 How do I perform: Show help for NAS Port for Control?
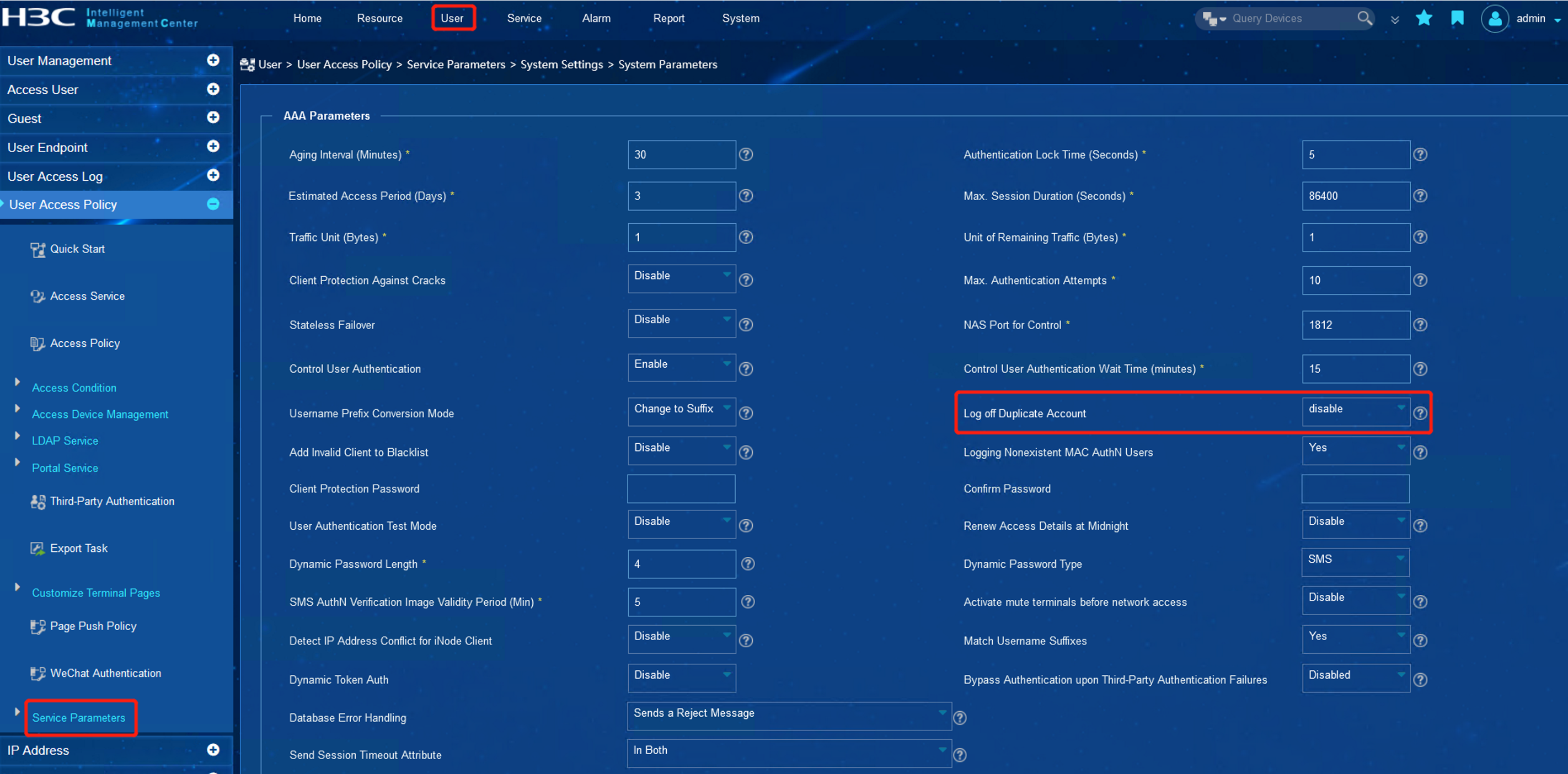1420,325
